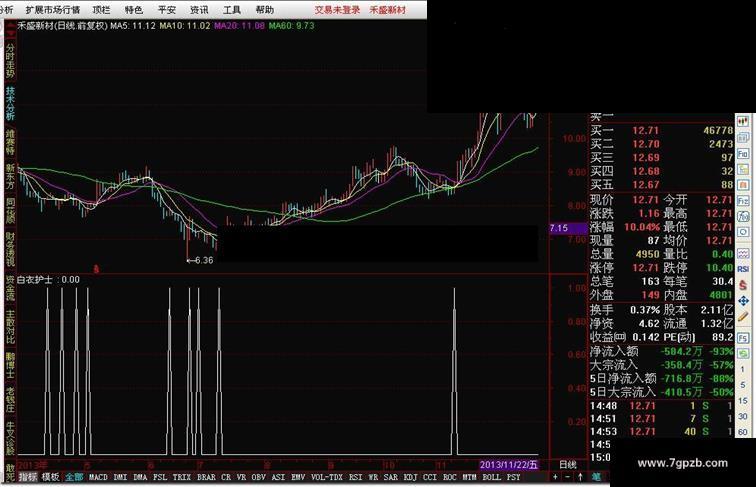Apply the VOL-TDX indicator
756x487 pixels.
click(x=326, y=477)
